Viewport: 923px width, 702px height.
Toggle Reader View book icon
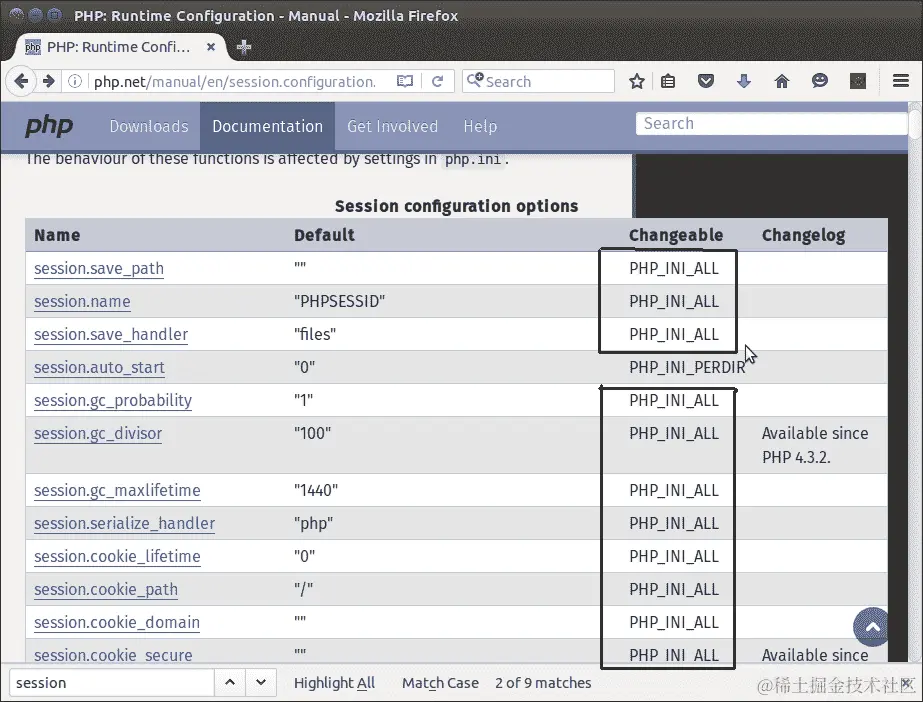pos(405,81)
